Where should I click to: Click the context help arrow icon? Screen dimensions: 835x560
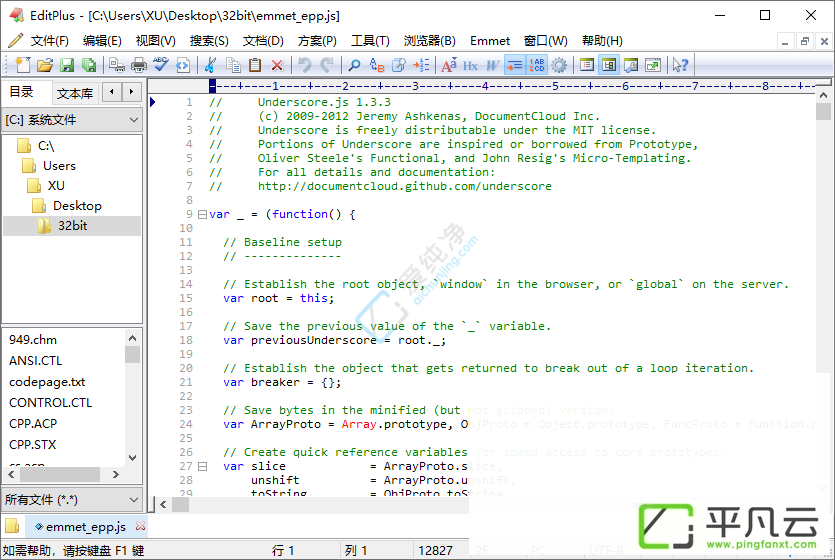[680, 65]
